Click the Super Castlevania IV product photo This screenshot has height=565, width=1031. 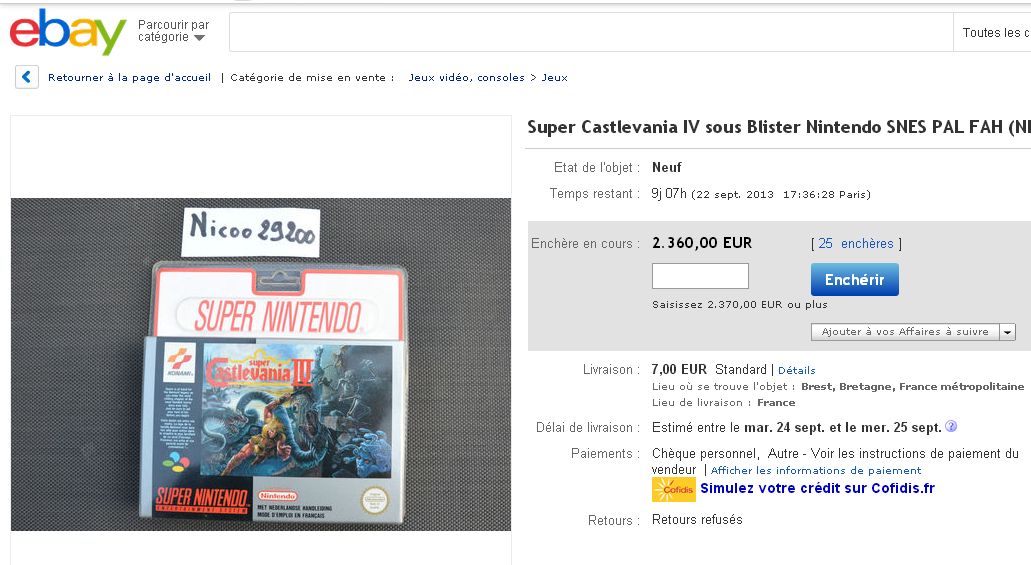click(x=261, y=364)
